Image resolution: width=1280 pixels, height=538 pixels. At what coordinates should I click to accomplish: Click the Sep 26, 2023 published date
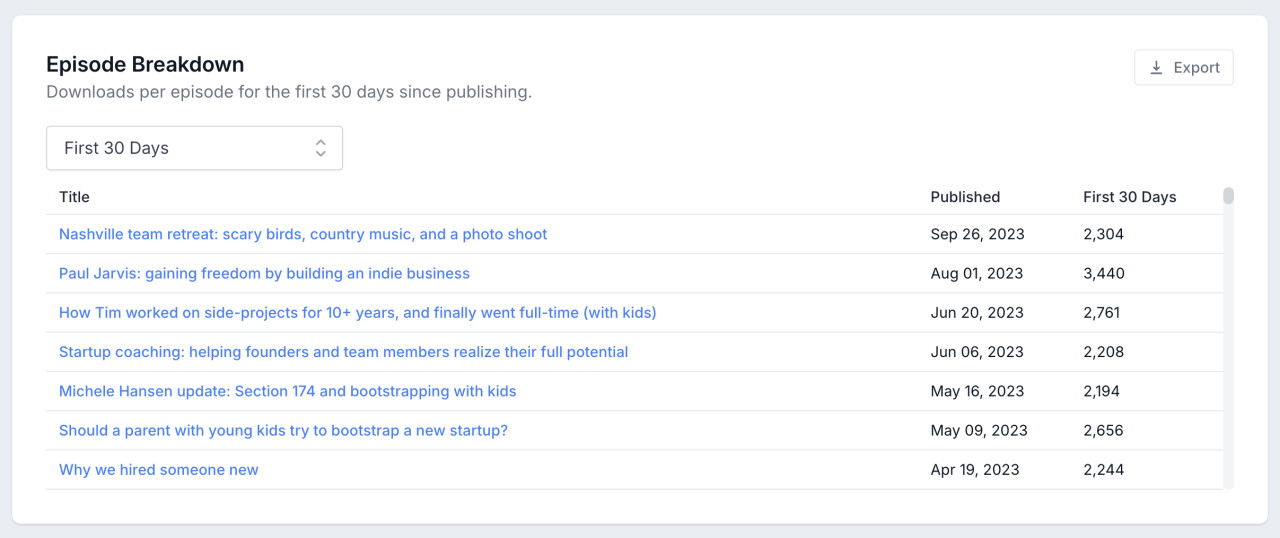977,234
